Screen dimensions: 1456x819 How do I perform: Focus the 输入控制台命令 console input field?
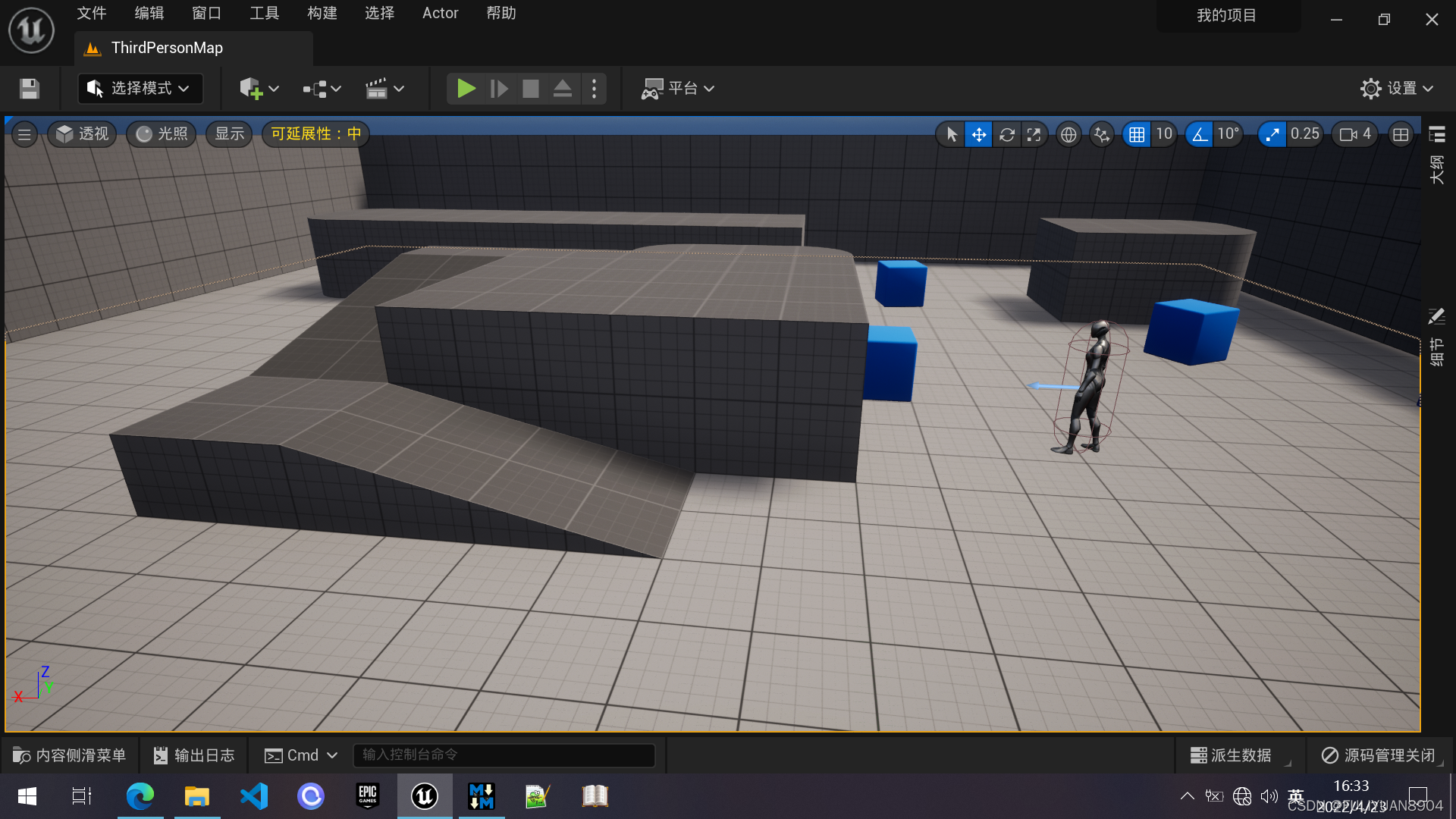click(x=504, y=755)
